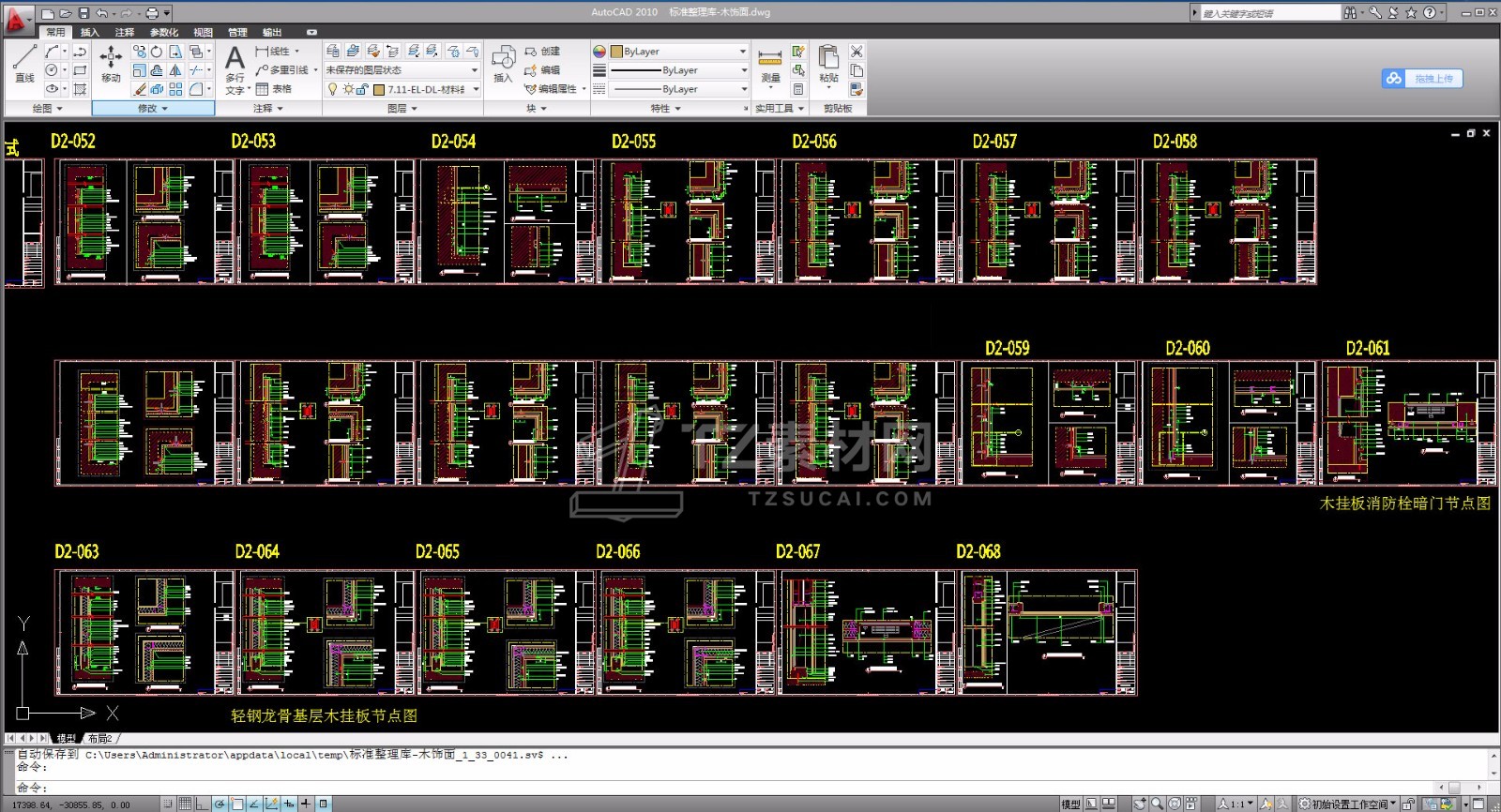Open the layer state dropdown 未保存的图层状态
Viewport: 1501px width, 812px height.
(402, 70)
